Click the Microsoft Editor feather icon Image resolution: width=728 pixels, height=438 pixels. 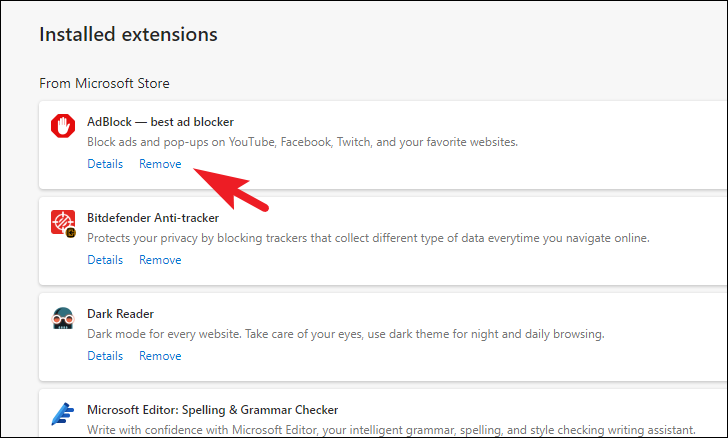click(x=63, y=414)
